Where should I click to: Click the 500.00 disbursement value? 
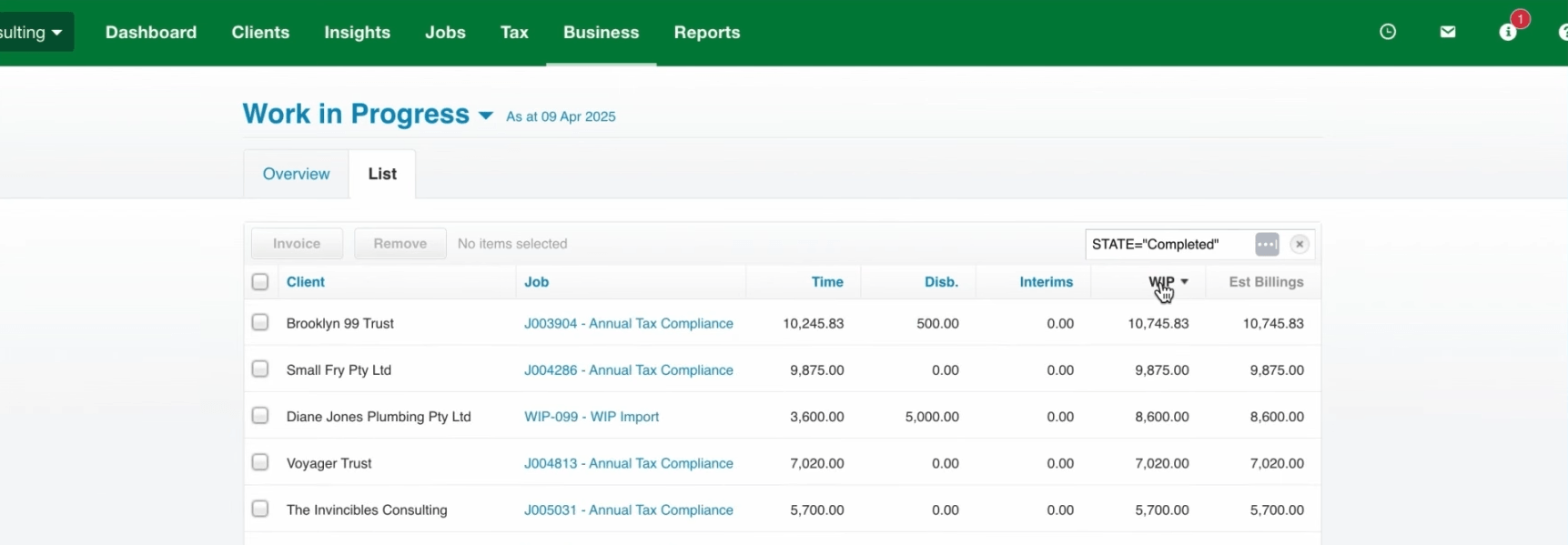point(937,323)
